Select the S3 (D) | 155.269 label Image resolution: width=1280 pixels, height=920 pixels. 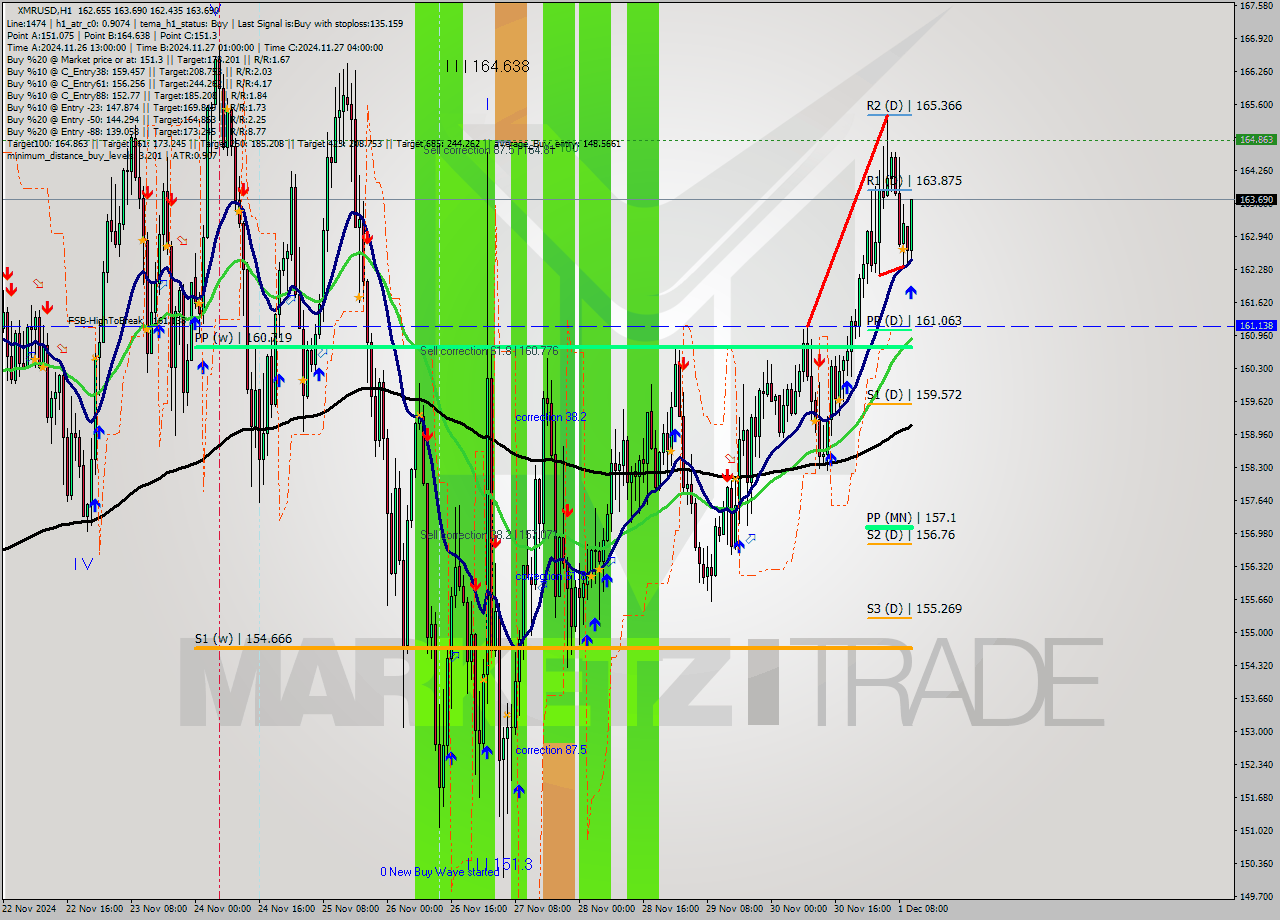click(x=914, y=609)
